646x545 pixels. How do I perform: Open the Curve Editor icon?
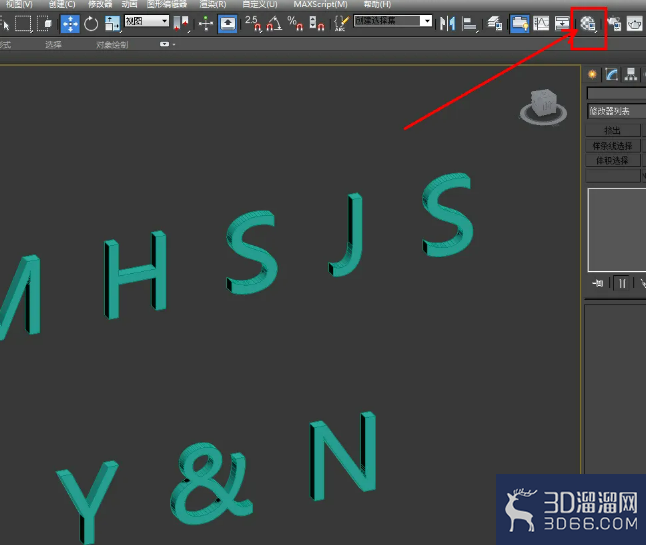[x=541, y=23]
